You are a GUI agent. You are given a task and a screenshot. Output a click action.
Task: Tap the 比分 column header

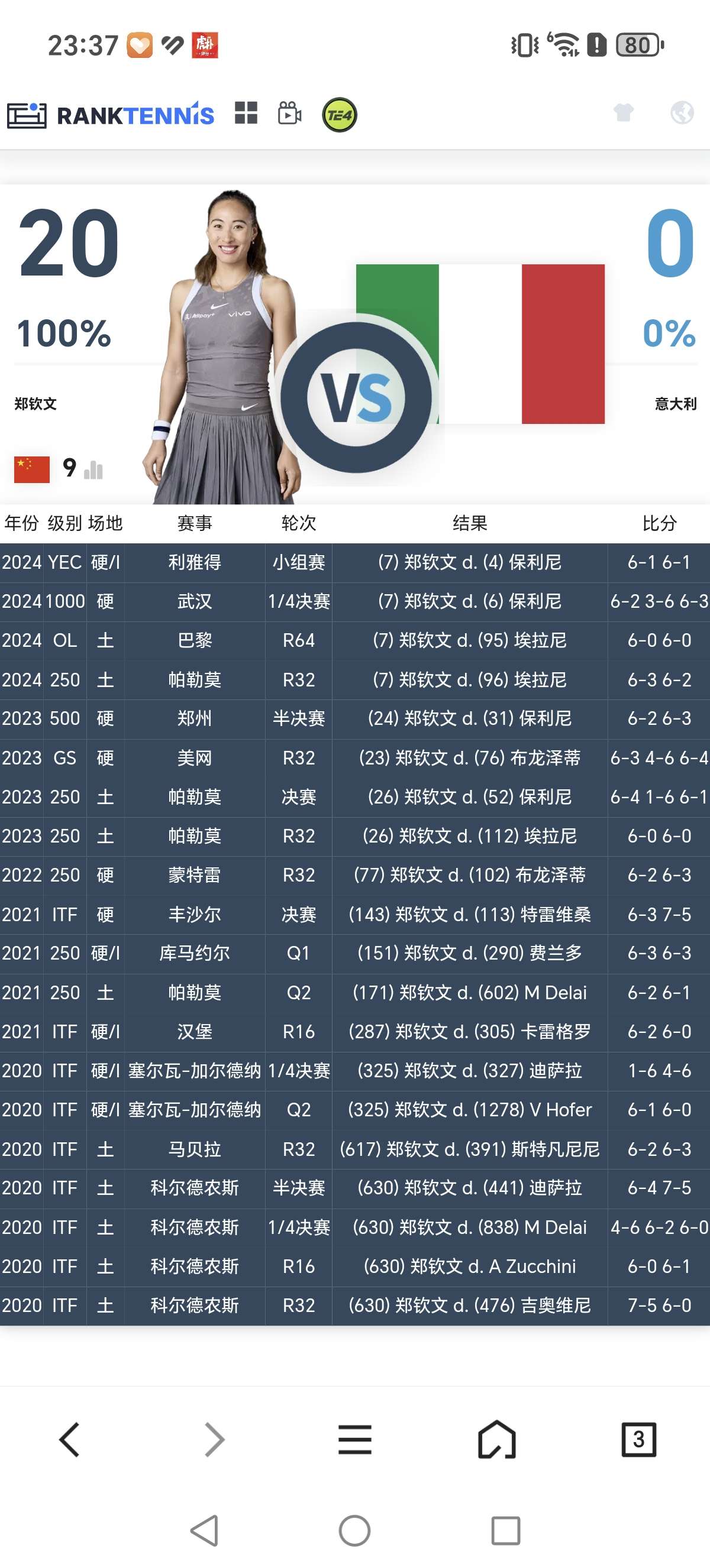tap(660, 523)
